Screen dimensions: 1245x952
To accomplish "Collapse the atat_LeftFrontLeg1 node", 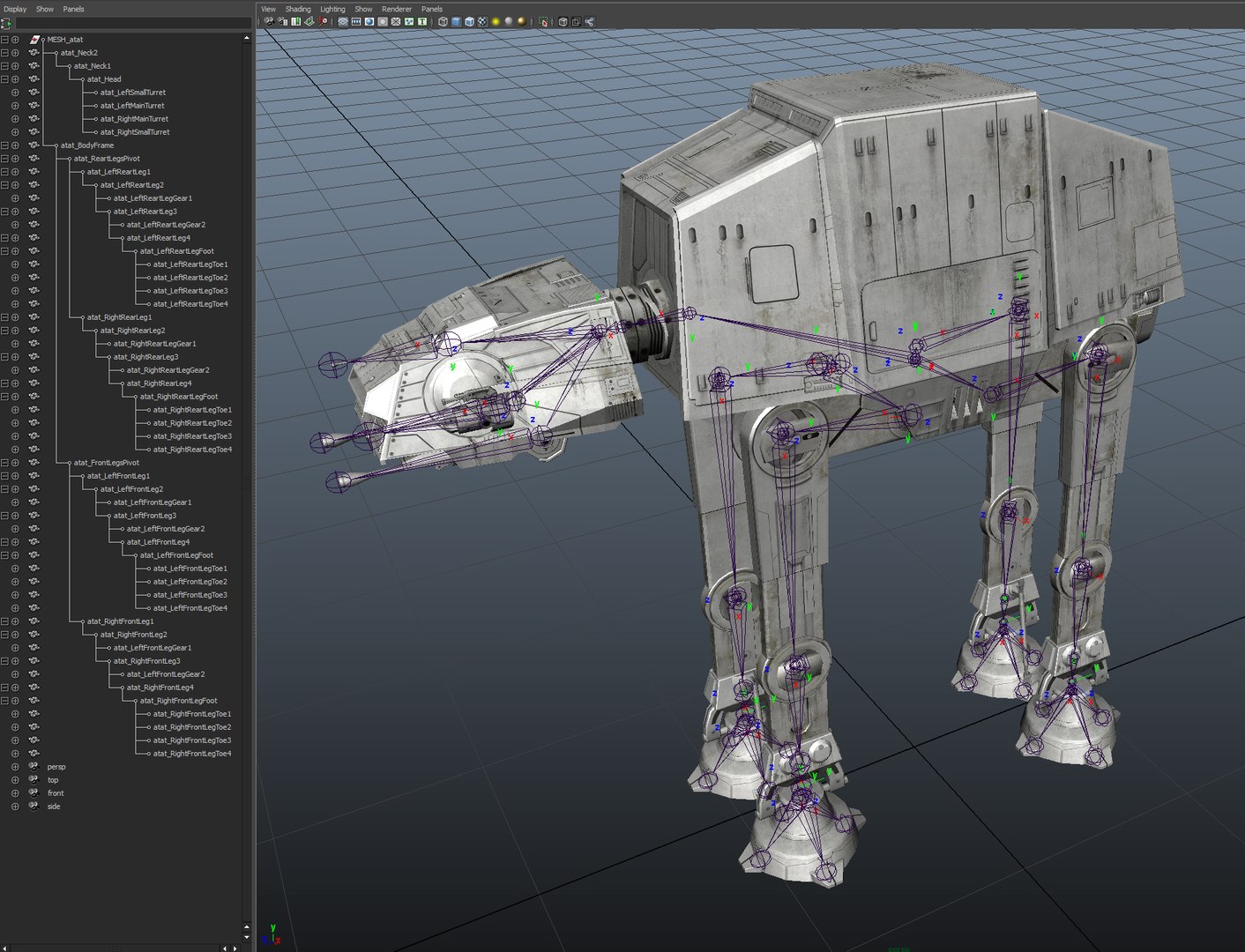I will click(x=4, y=476).
